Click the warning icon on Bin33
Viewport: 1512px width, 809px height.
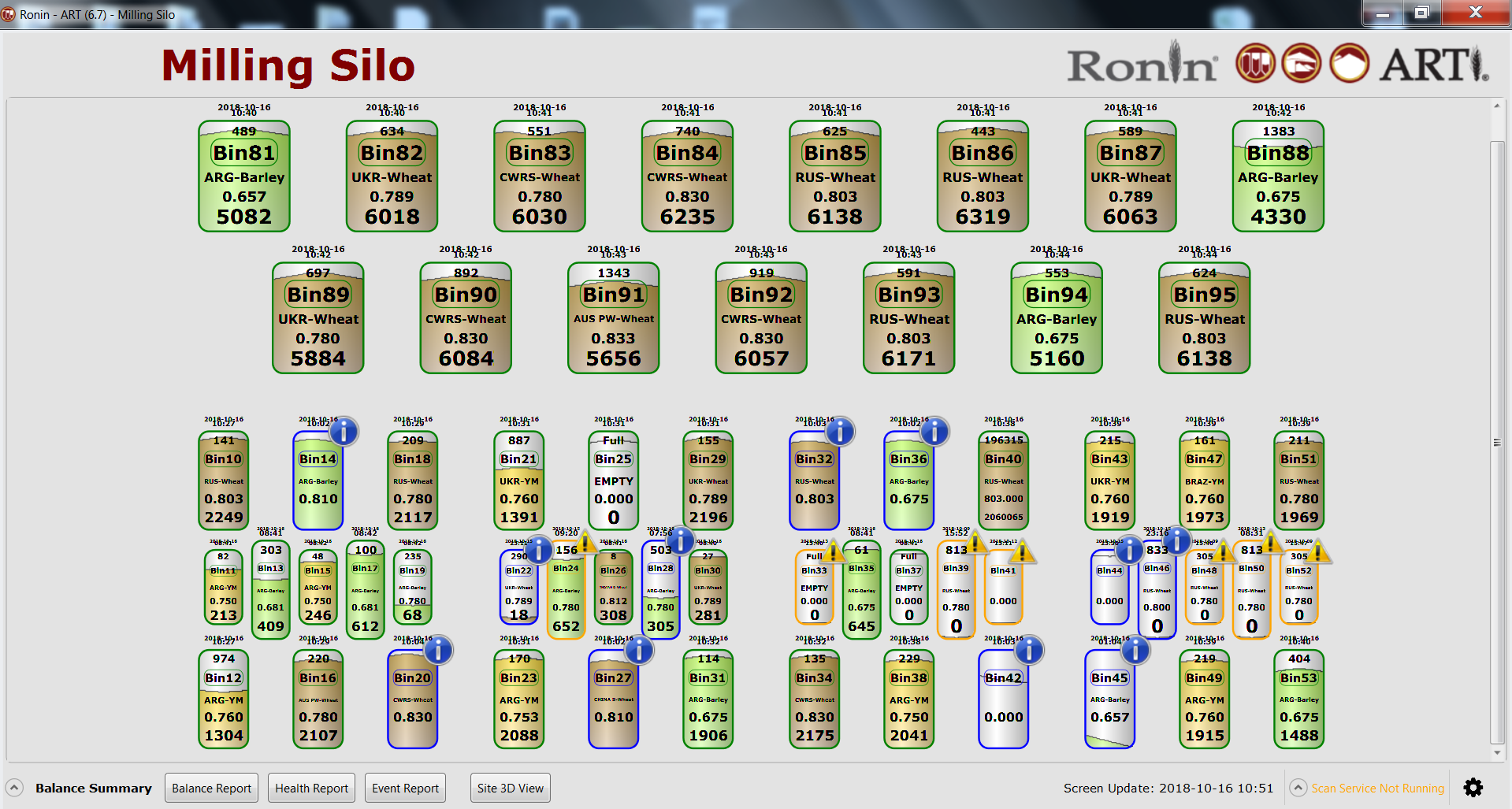[x=834, y=551]
